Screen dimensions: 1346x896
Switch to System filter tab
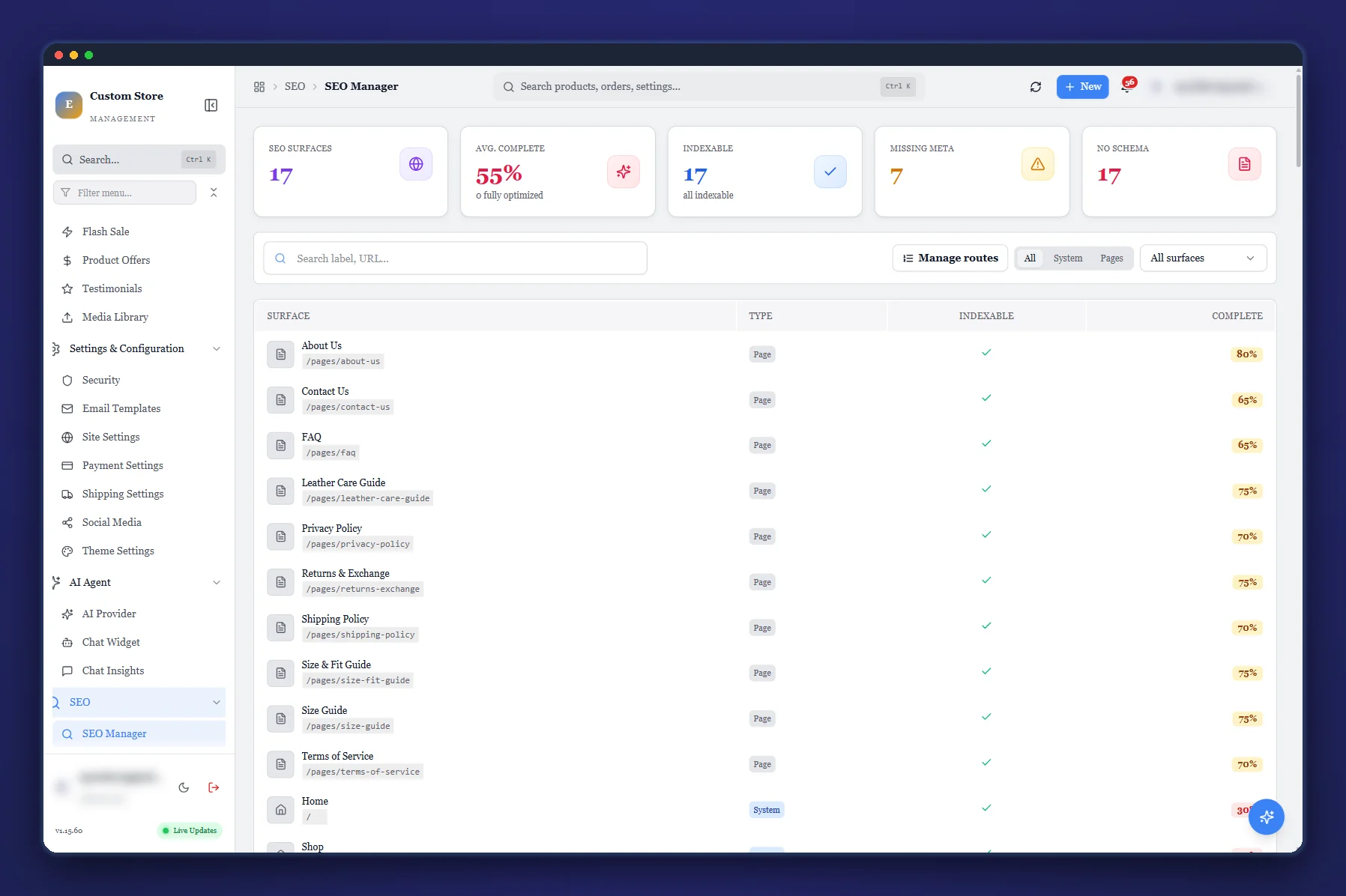pos(1068,258)
